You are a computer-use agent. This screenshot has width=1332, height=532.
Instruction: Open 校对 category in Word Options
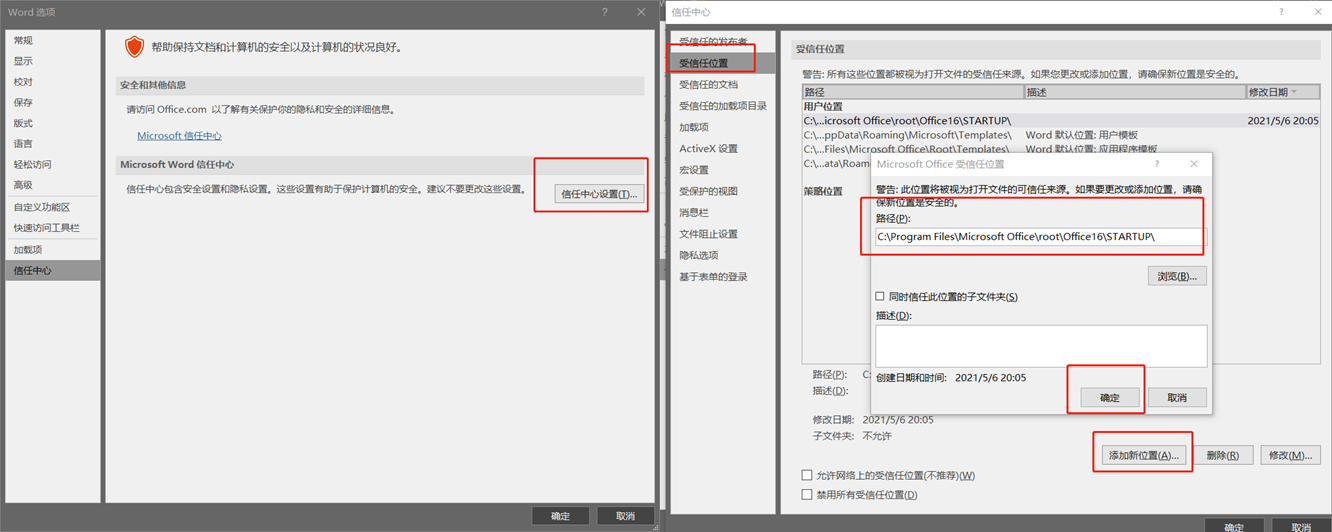click(x=53, y=82)
